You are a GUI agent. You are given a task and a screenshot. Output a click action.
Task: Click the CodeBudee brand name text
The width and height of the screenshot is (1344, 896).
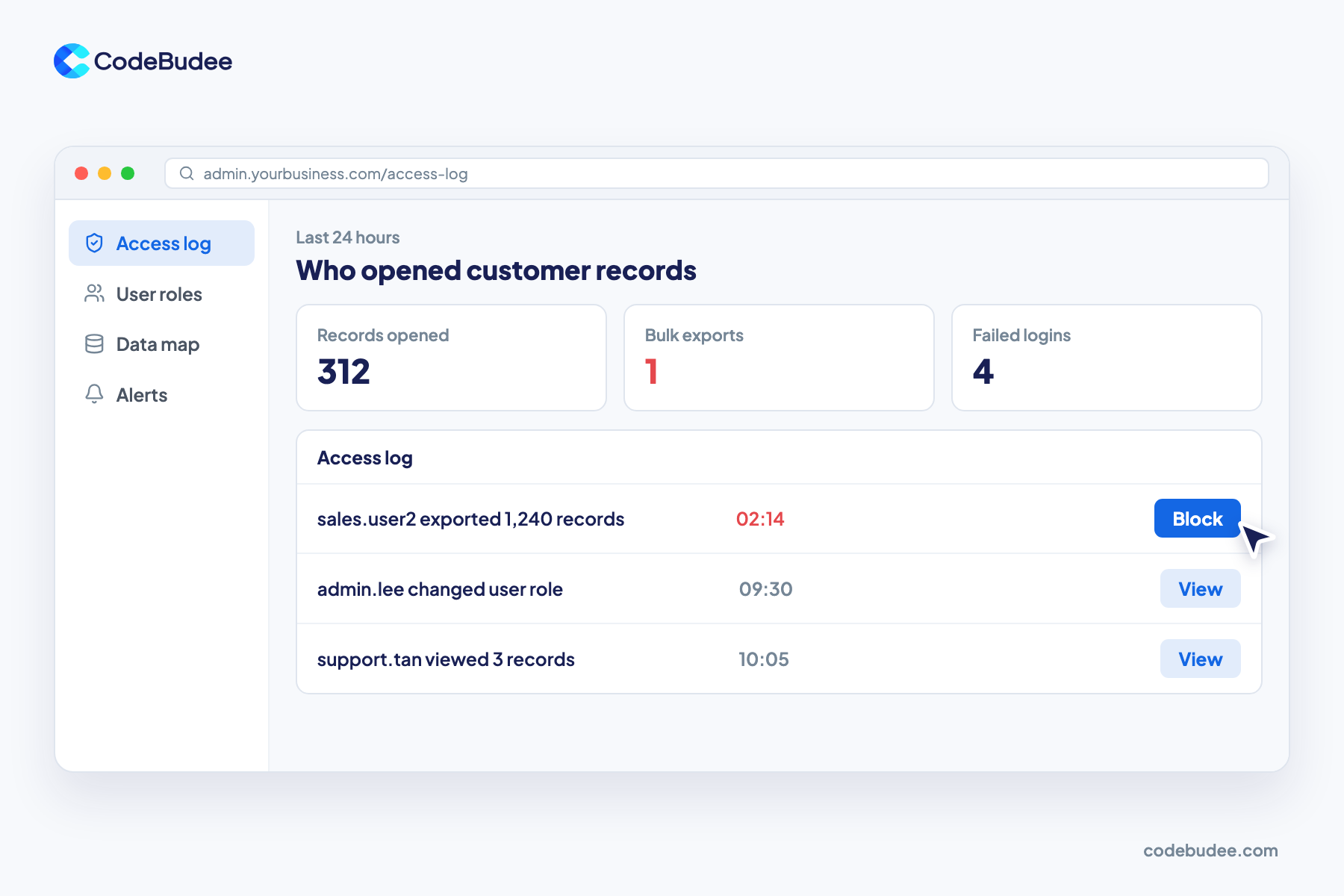tap(163, 61)
